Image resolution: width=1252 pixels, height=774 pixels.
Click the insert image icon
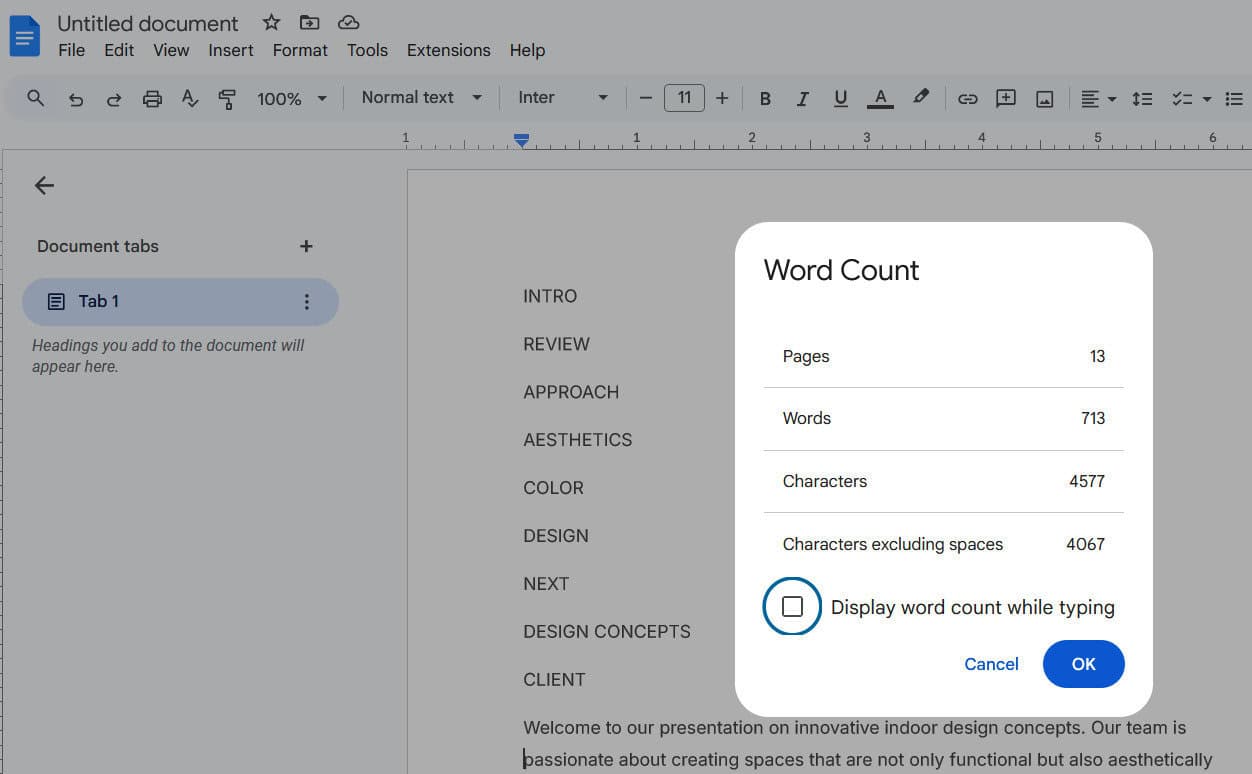1045,98
